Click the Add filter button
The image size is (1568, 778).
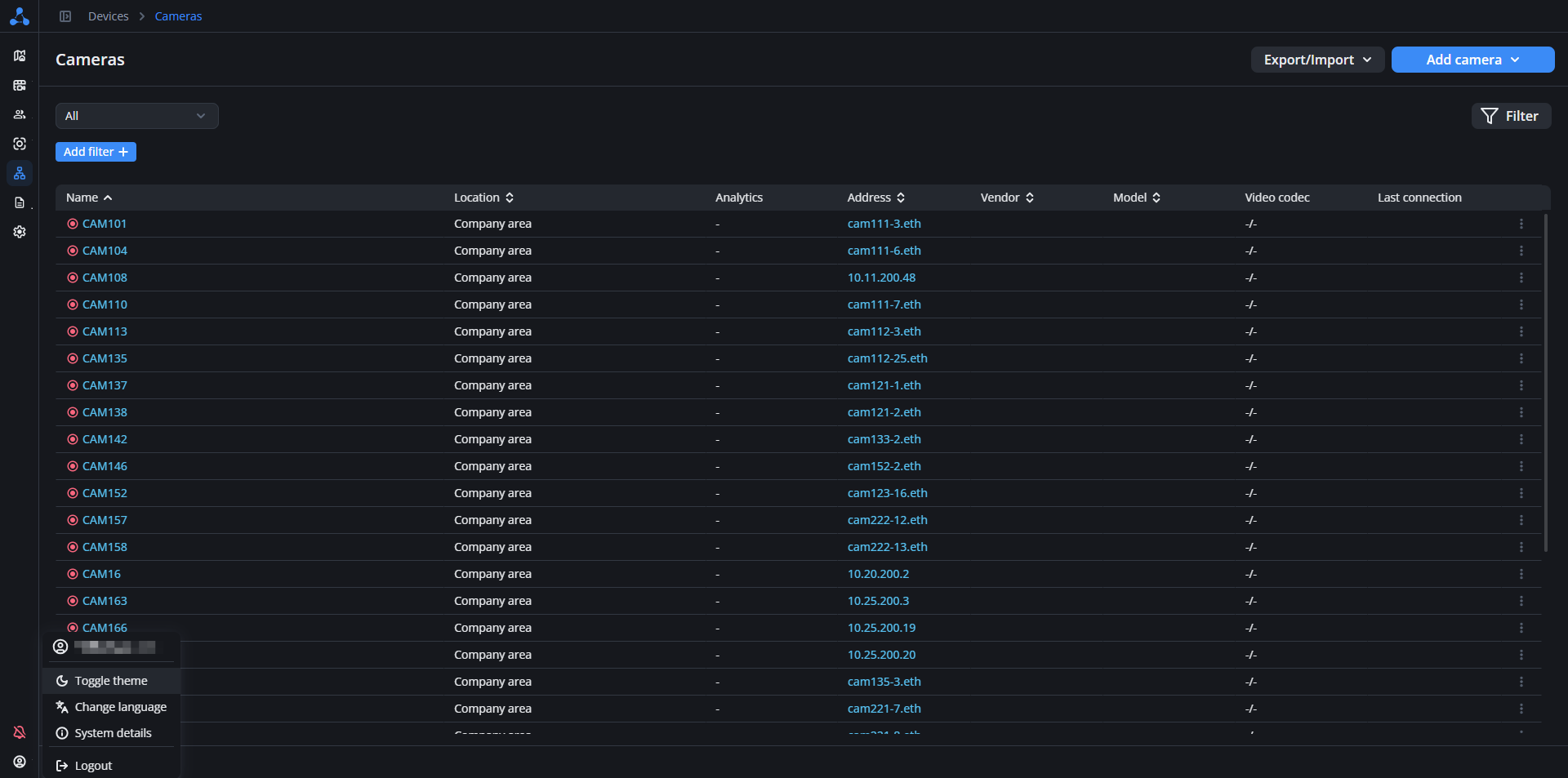point(96,152)
